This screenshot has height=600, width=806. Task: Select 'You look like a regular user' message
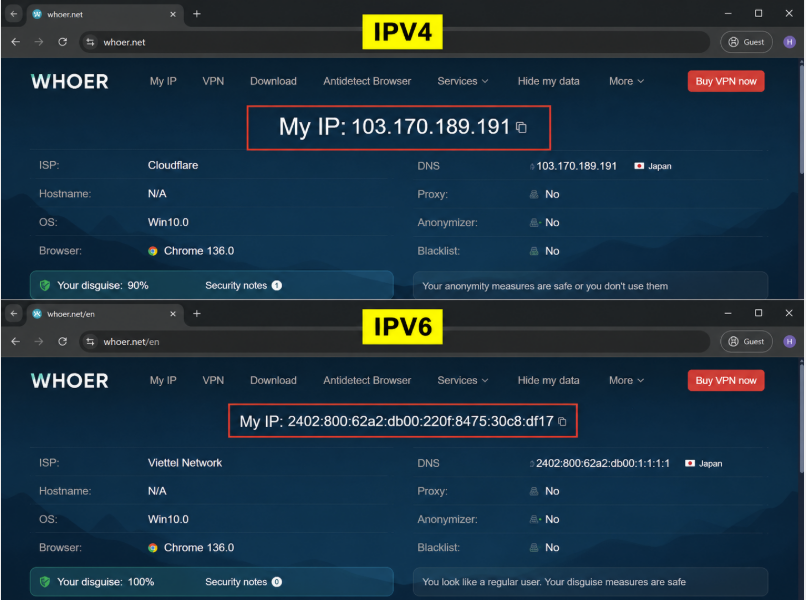(554, 582)
